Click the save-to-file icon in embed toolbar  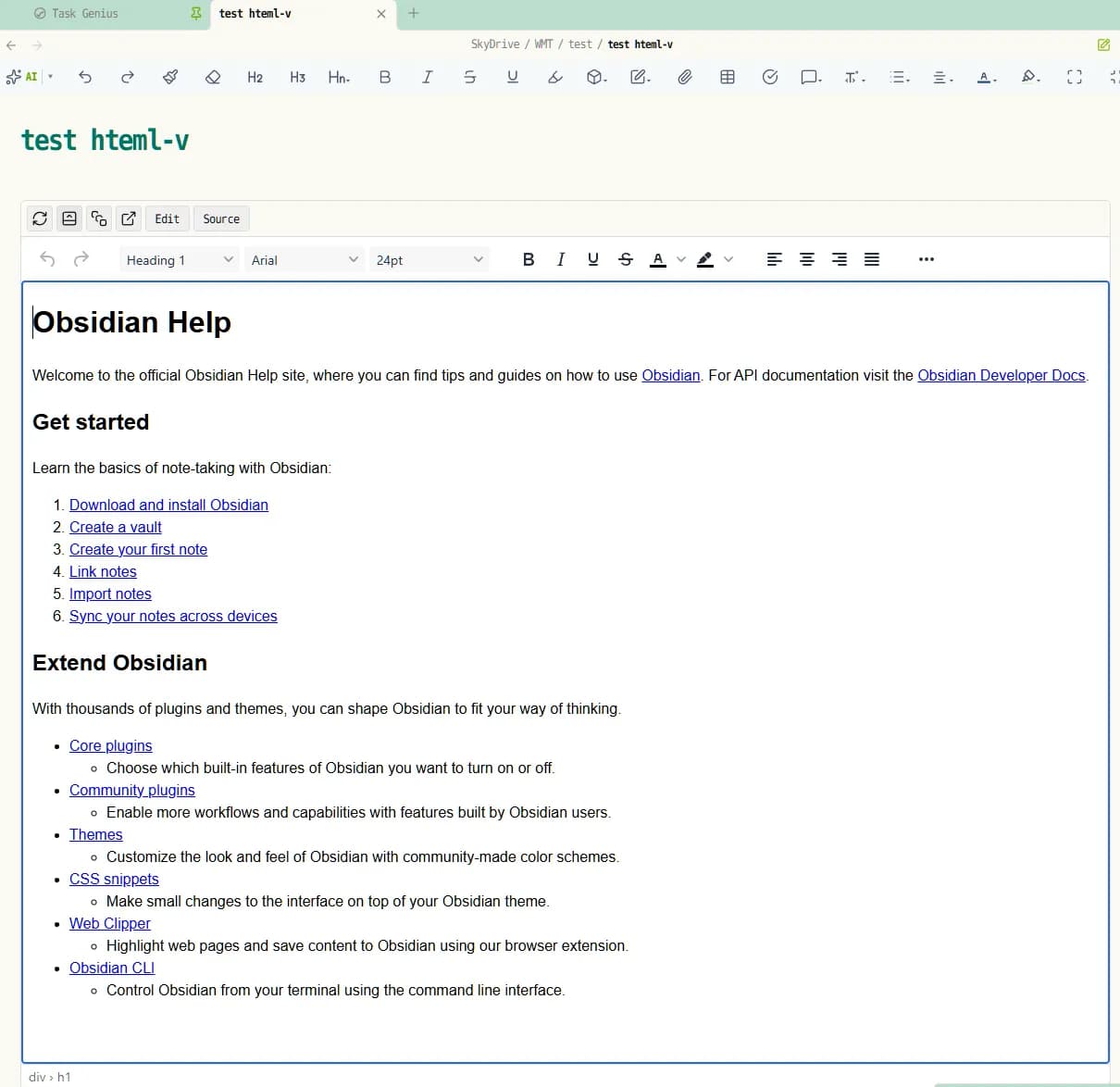point(69,219)
